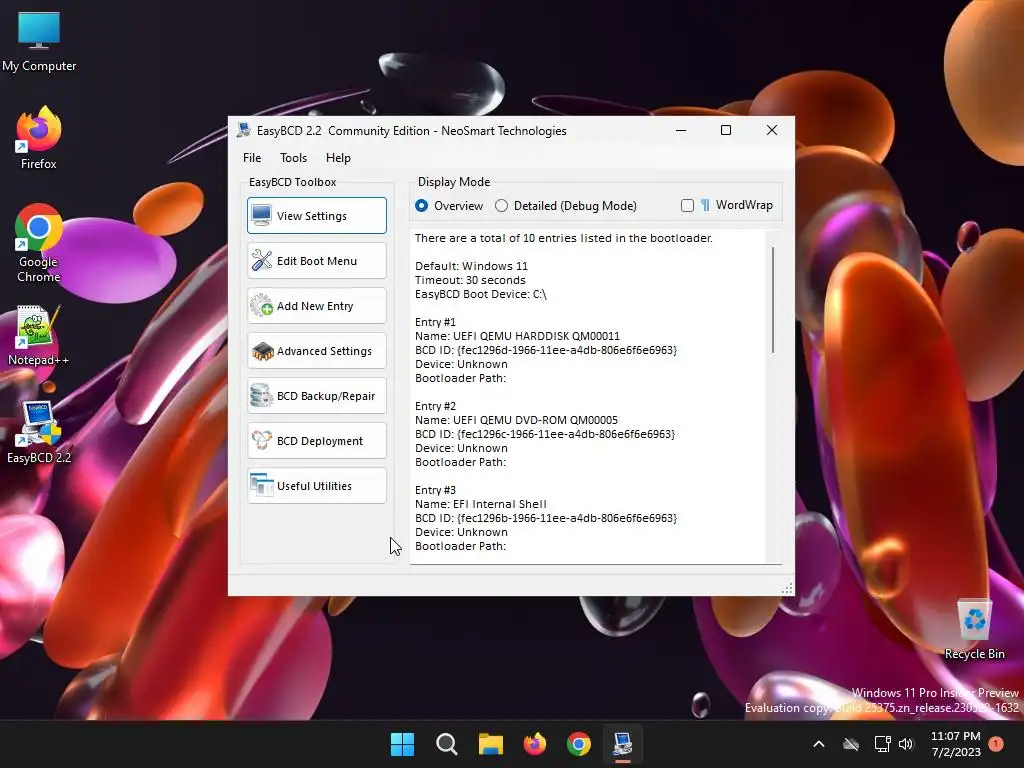
Task: Click the boot entries vertical scrollbar
Action: [x=773, y=300]
